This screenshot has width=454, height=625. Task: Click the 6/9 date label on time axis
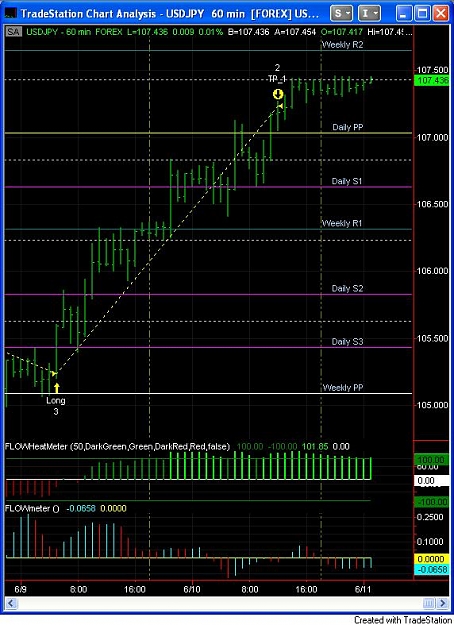20,590
